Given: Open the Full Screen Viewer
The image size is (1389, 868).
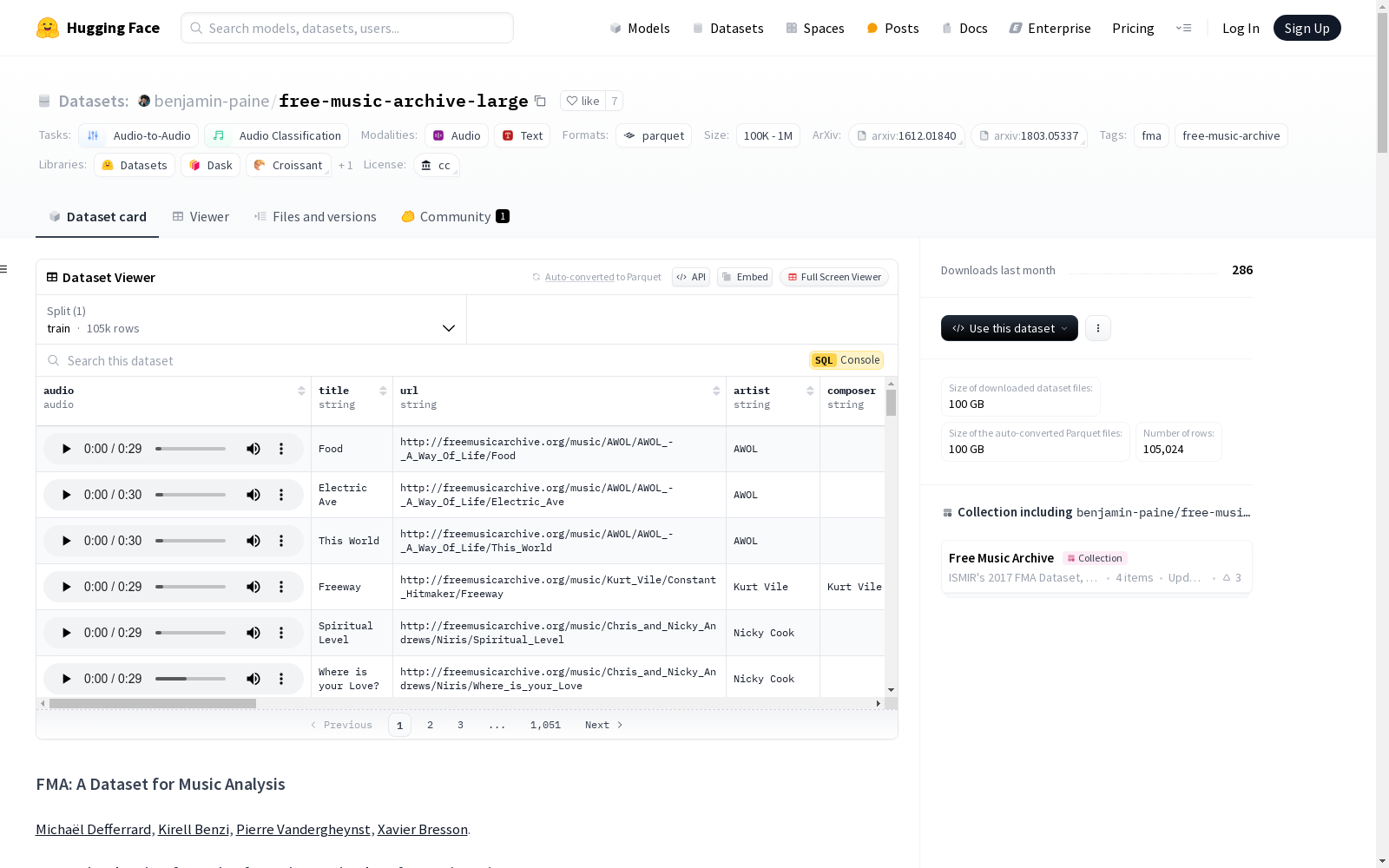Looking at the screenshot, I should click(834, 277).
